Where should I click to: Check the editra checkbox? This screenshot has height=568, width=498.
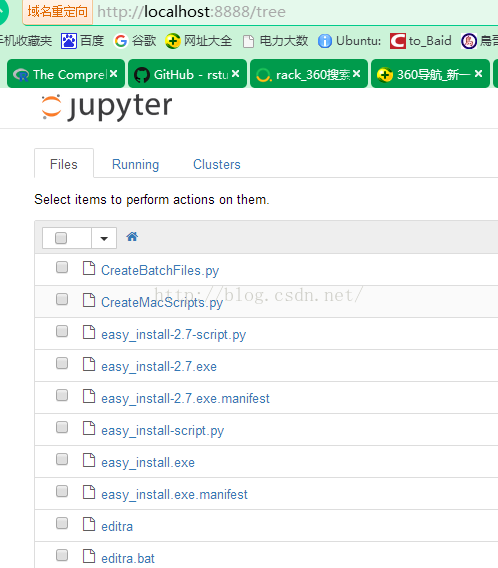tap(62, 523)
